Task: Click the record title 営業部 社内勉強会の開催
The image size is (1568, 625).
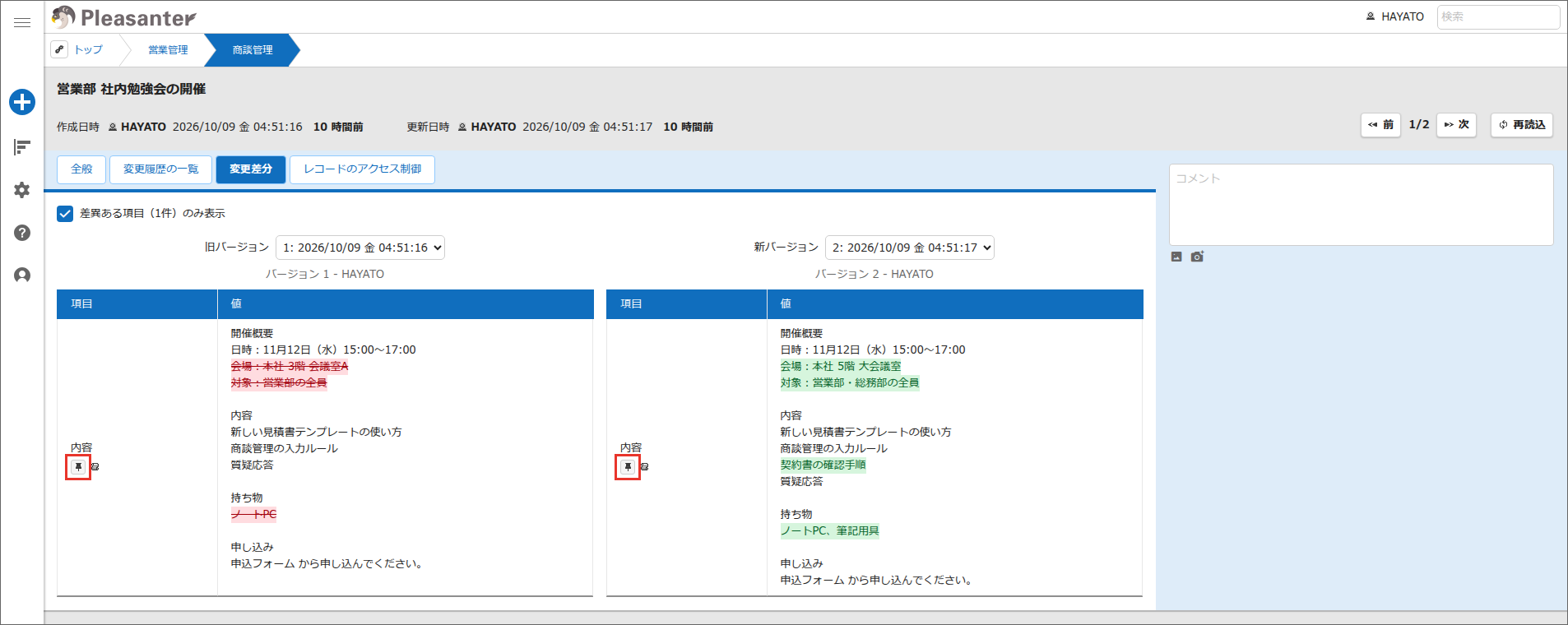Action: coord(132,89)
